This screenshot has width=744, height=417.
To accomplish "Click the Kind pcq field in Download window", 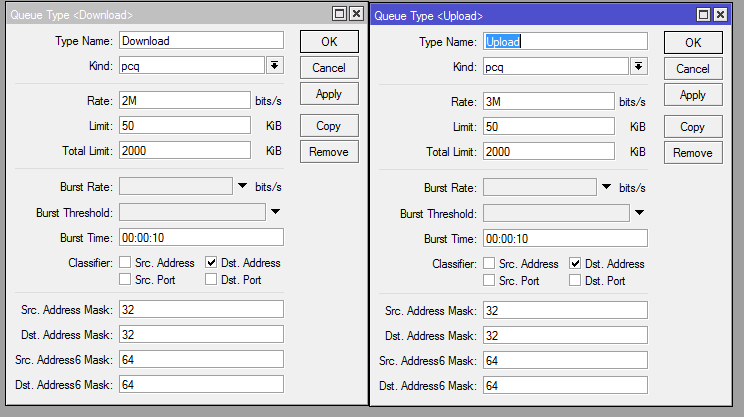I will (x=192, y=65).
